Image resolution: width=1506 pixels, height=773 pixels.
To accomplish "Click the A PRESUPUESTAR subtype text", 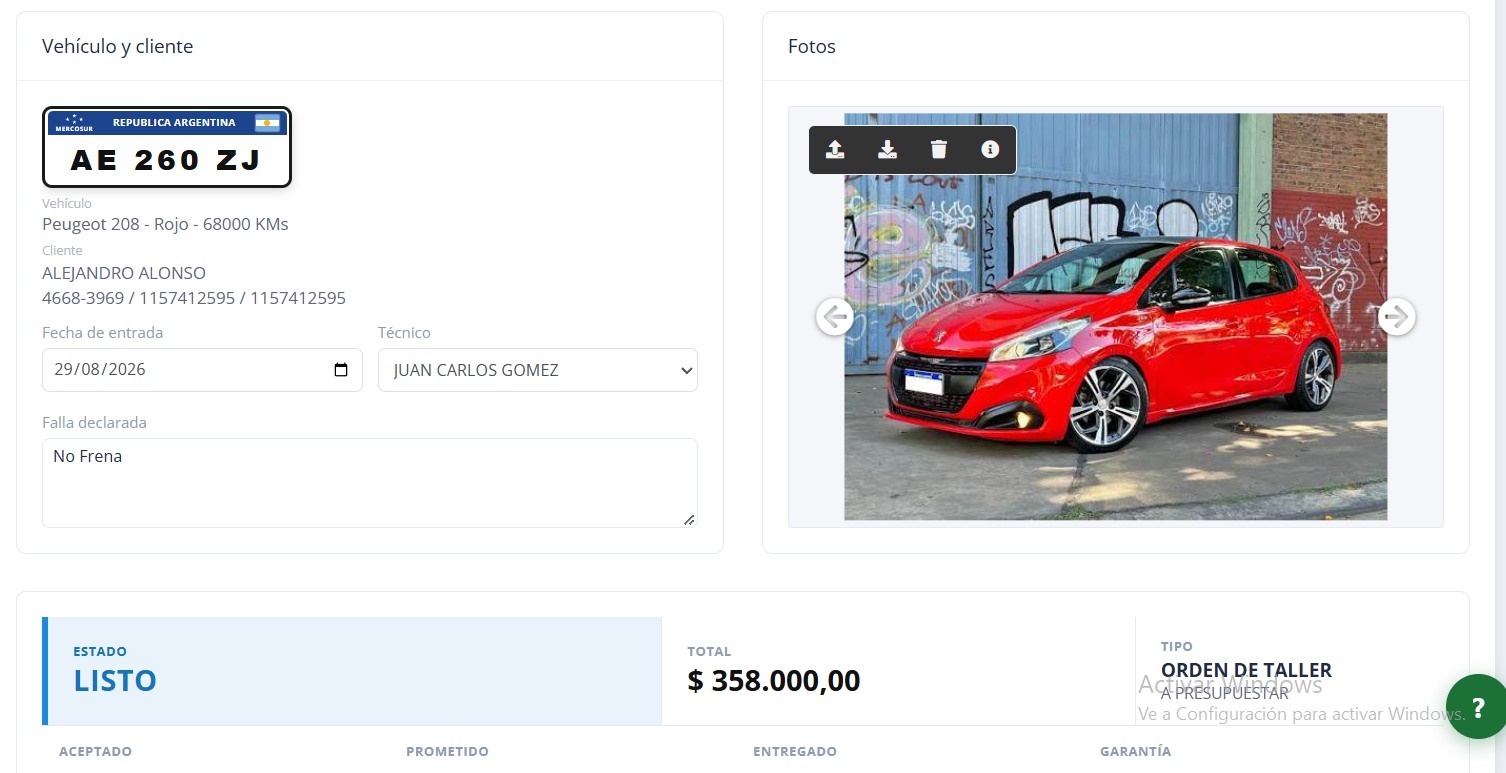I will [x=1225, y=693].
